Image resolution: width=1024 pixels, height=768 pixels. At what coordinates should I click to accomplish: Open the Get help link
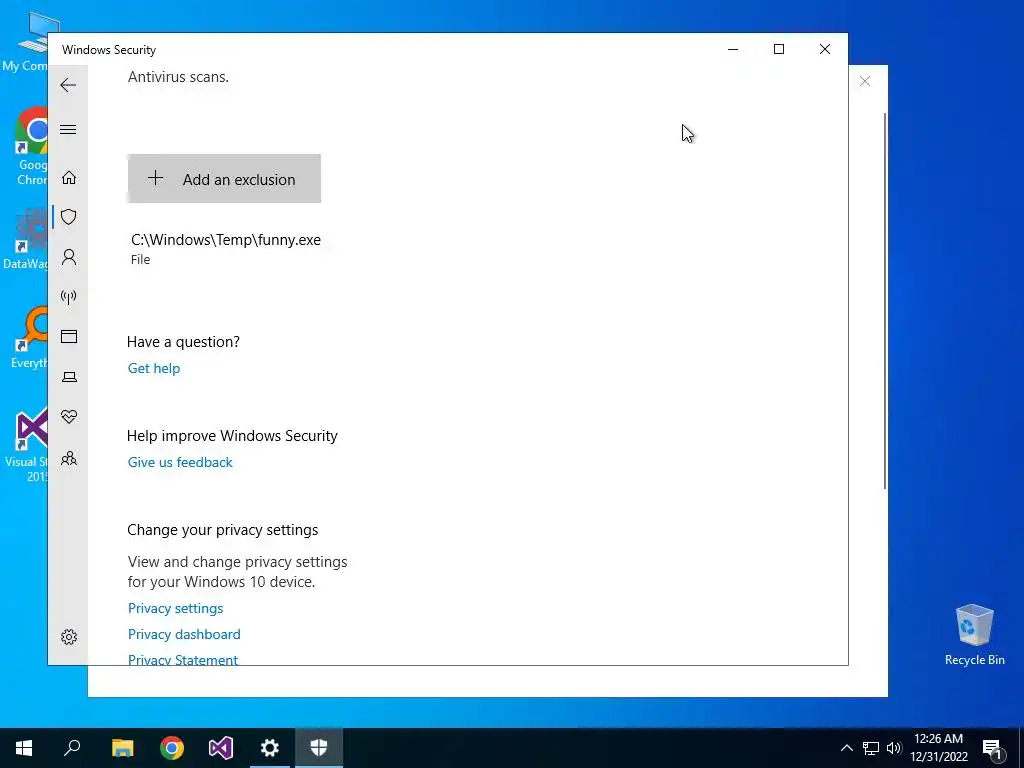click(153, 368)
